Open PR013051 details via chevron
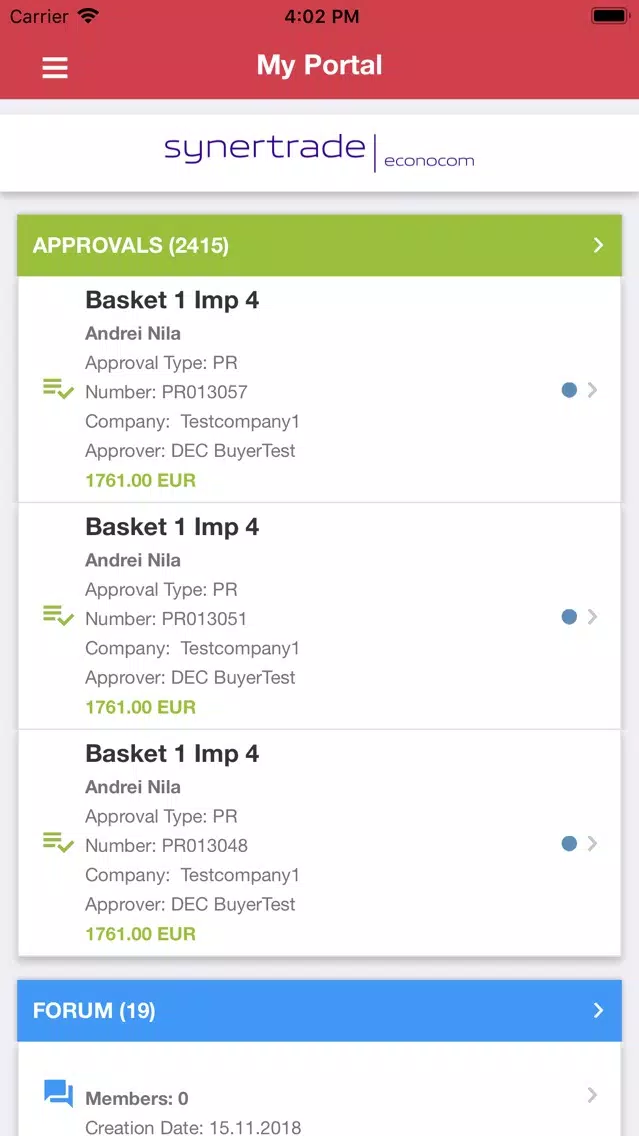639x1136 pixels. 593,617
